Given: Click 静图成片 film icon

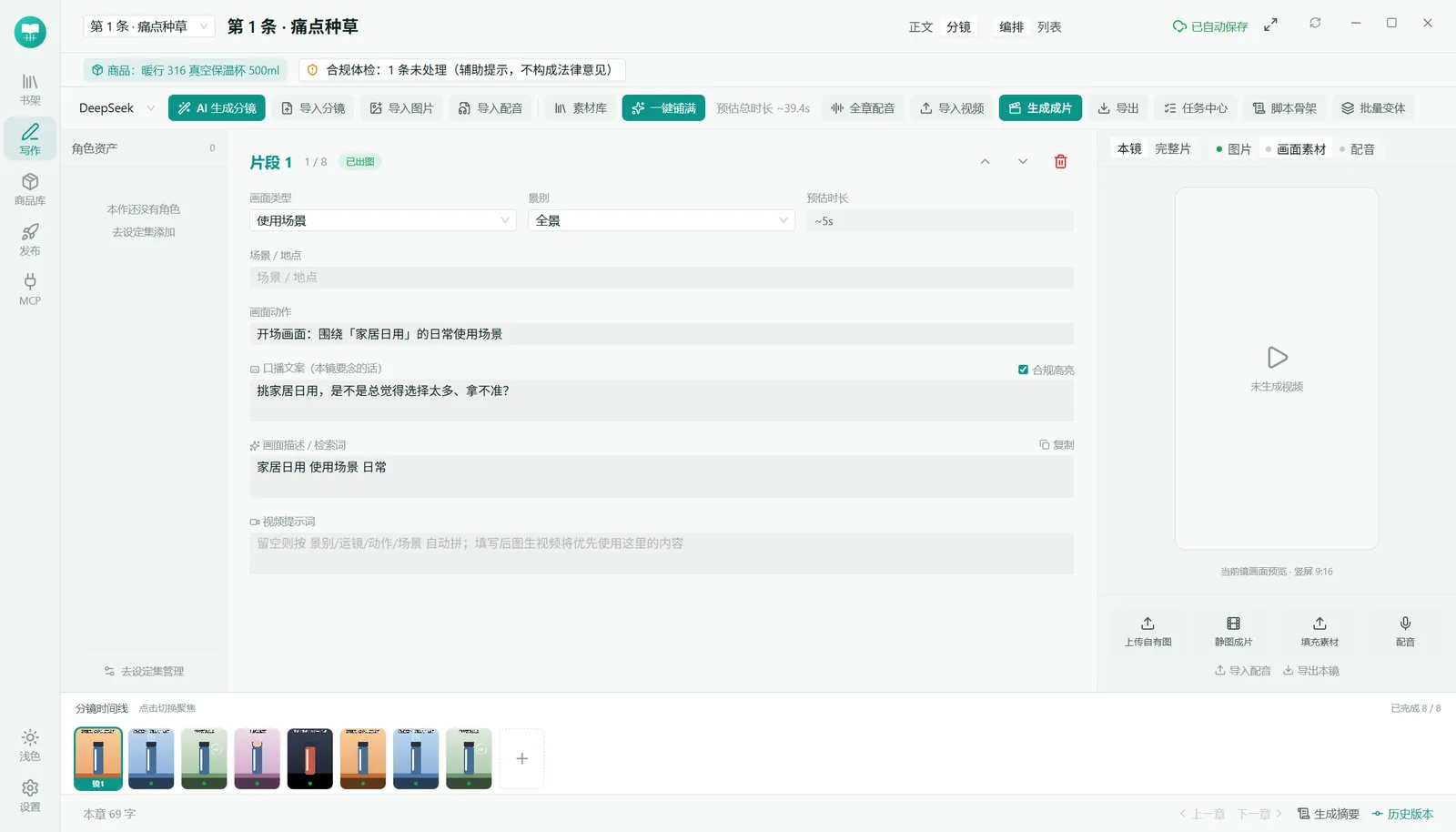Looking at the screenshot, I should coord(1233,631).
